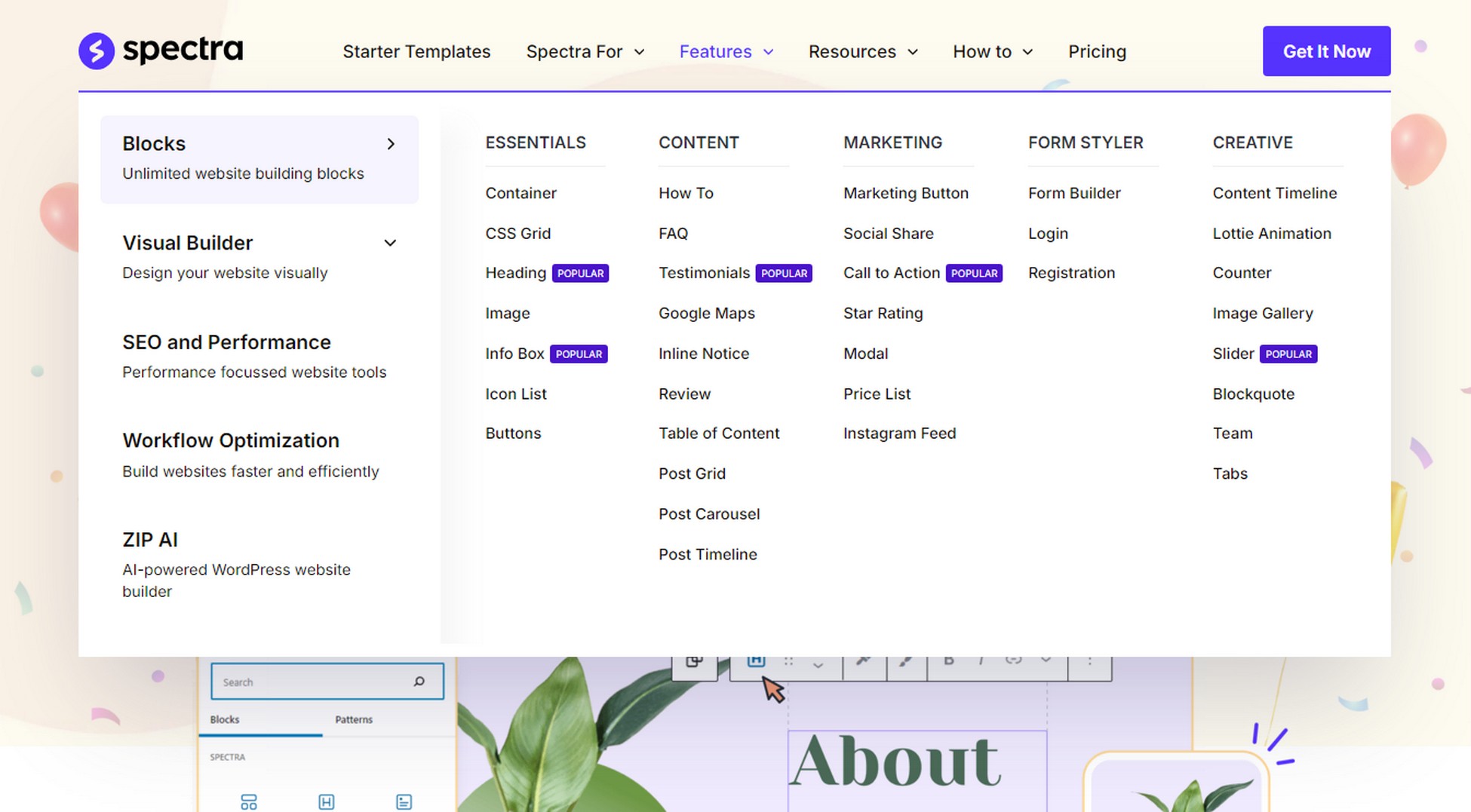Switch to the Patterns tab
Screen dimensions: 1471x812
point(354,719)
